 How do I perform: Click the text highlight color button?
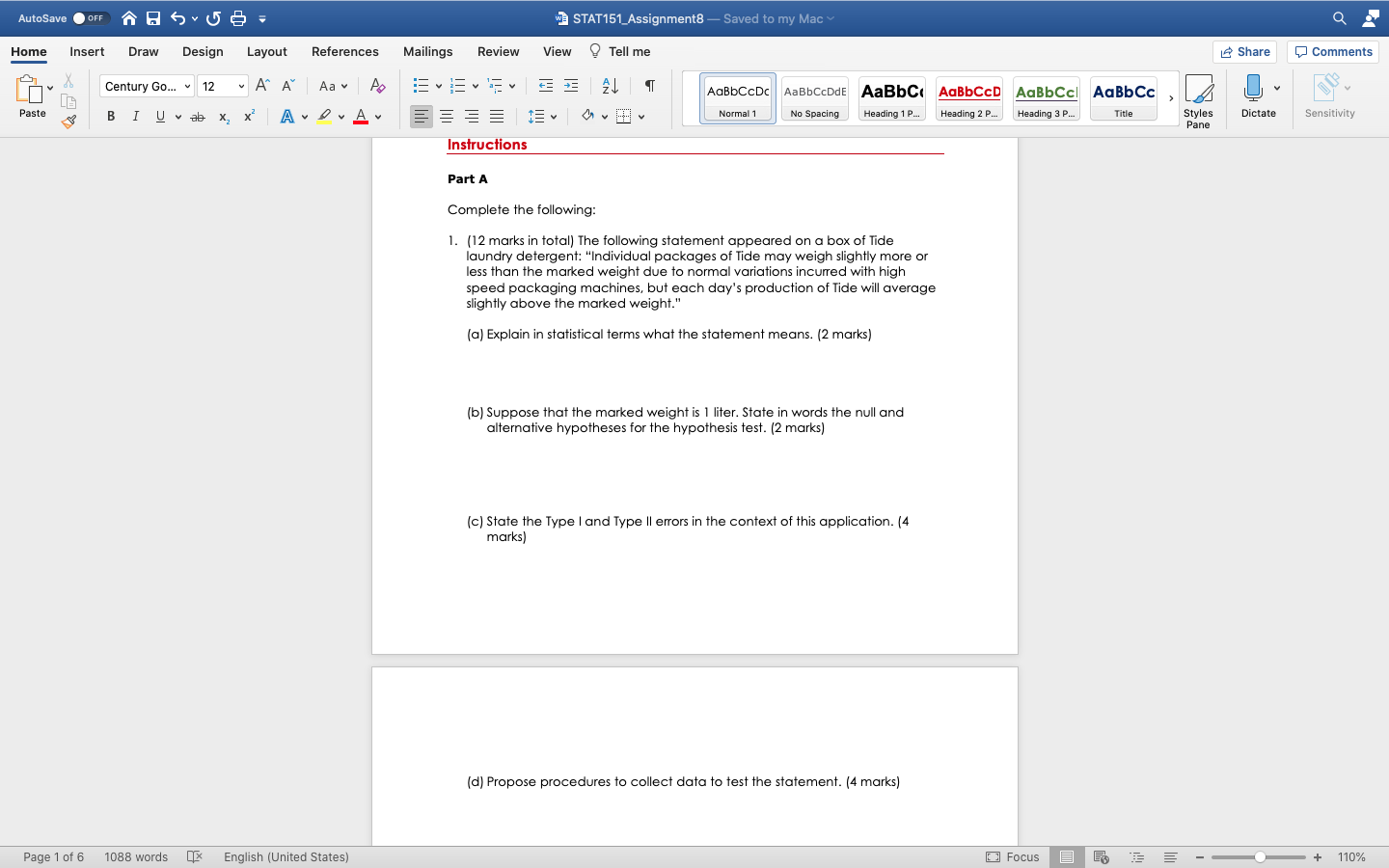(x=324, y=117)
